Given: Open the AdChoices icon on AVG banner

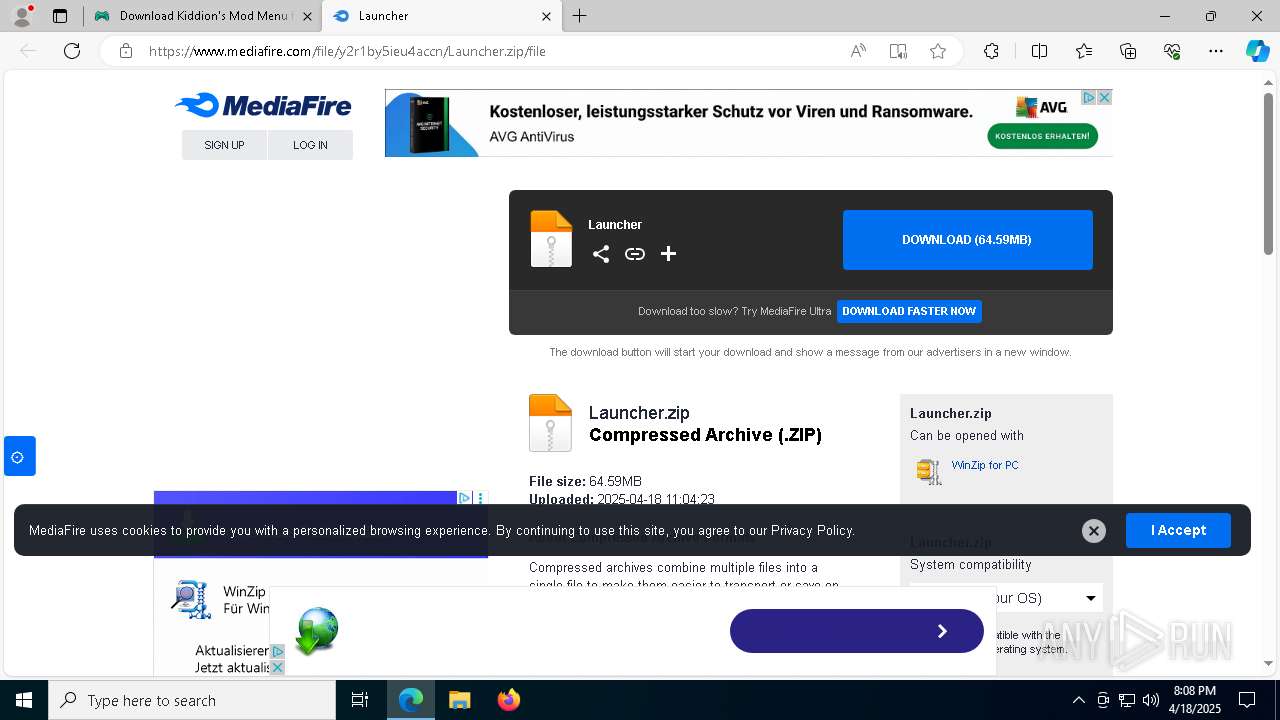Looking at the screenshot, I should (1089, 97).
